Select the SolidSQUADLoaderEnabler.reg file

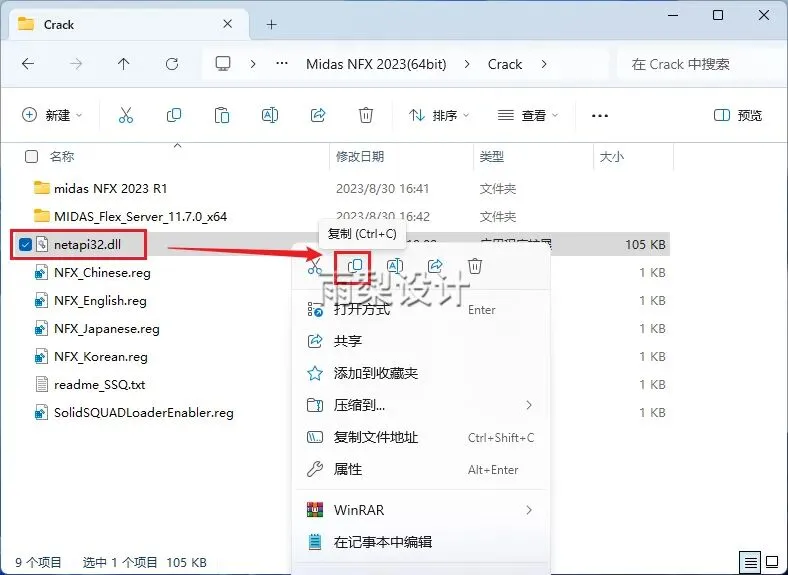(144, 413)
